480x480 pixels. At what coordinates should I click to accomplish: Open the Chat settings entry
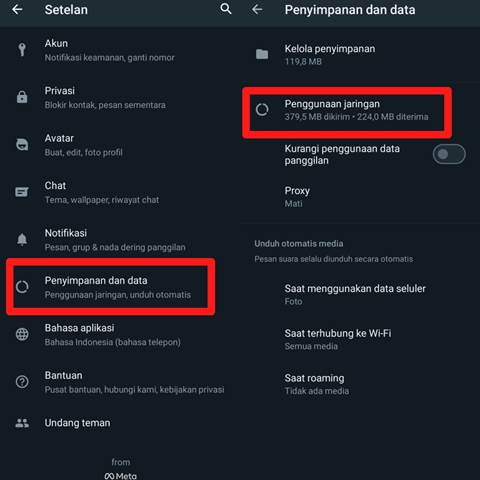point(120,192)
